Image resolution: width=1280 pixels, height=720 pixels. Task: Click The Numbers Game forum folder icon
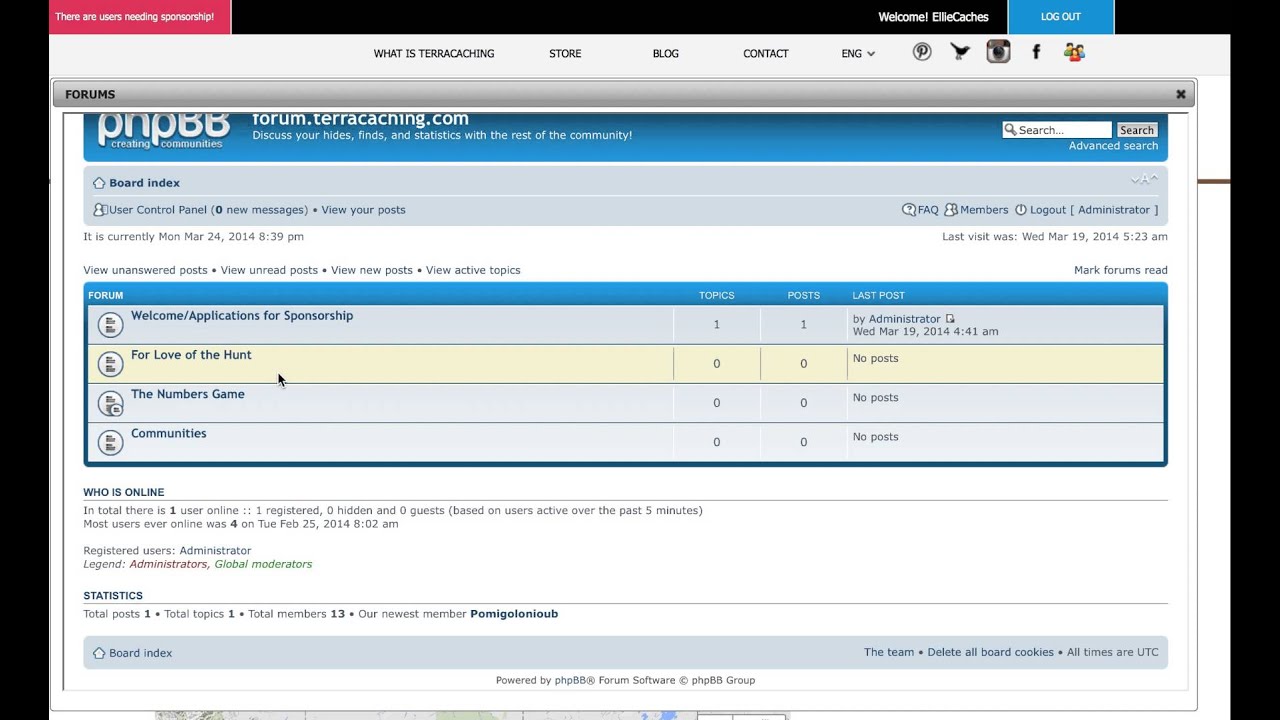coord(110,403)
